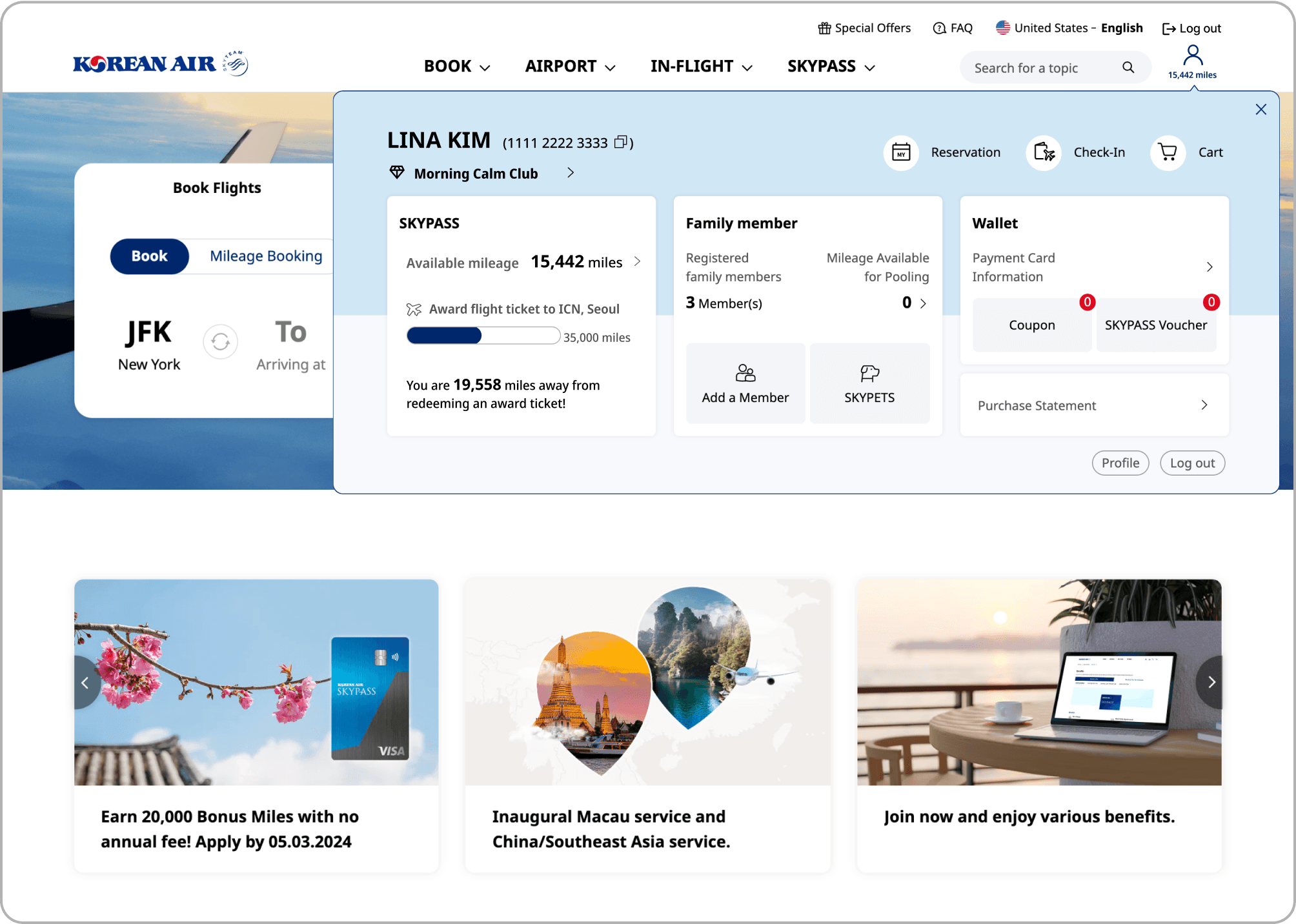The image size is (1296, 924).
Task: Select the To arriving airport field
Action: pos(291,345)
